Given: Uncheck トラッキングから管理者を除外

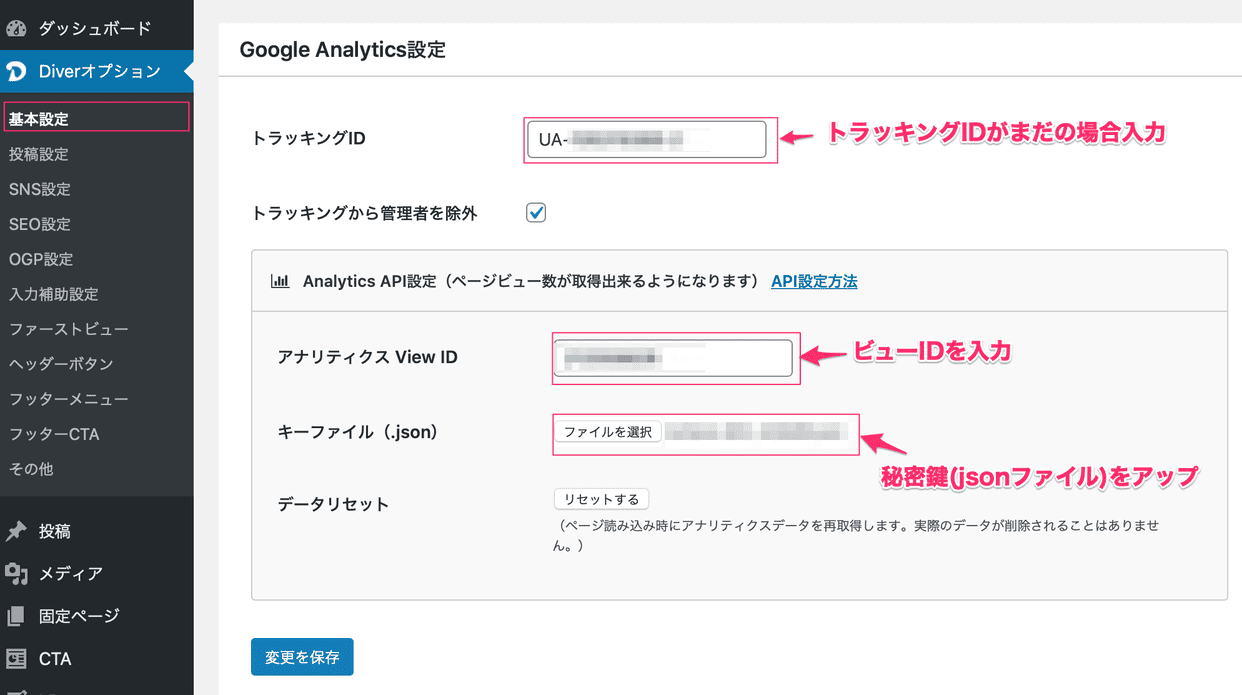Looking at the screenshot, I should coord(535,212).
